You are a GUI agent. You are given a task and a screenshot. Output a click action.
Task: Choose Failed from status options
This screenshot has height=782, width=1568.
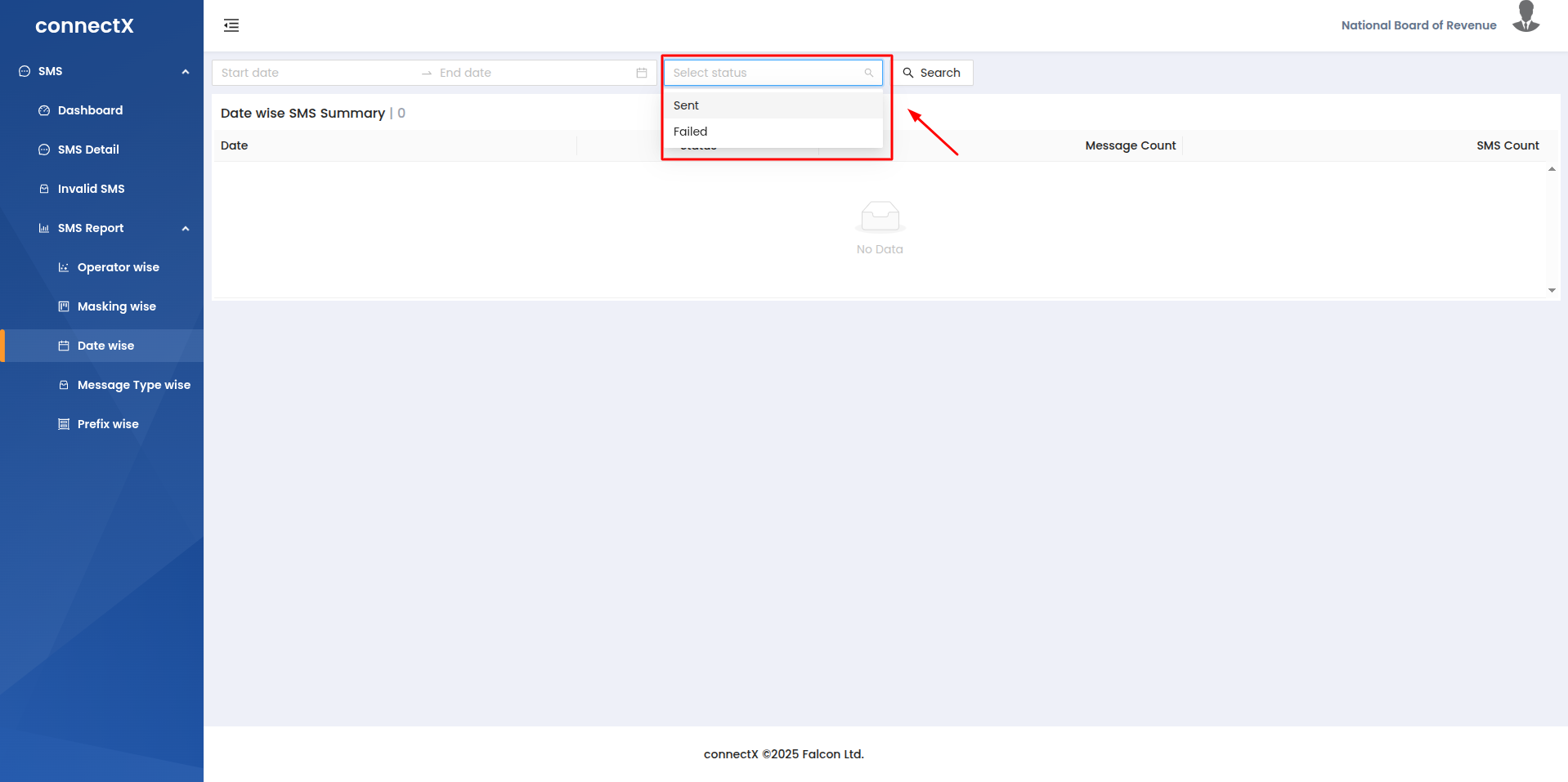(691, 132)
